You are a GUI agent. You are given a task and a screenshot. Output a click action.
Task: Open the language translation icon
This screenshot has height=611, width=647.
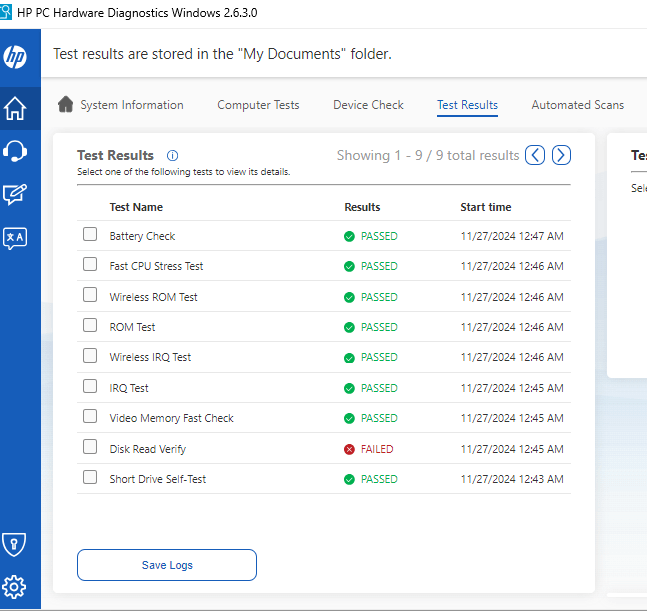click(x=15, y=238)
